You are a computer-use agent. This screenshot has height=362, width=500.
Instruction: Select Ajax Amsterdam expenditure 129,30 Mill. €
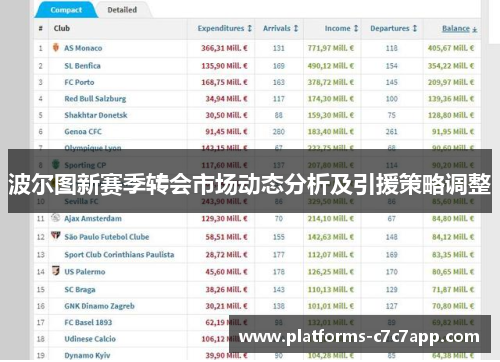tap(224, 219)
